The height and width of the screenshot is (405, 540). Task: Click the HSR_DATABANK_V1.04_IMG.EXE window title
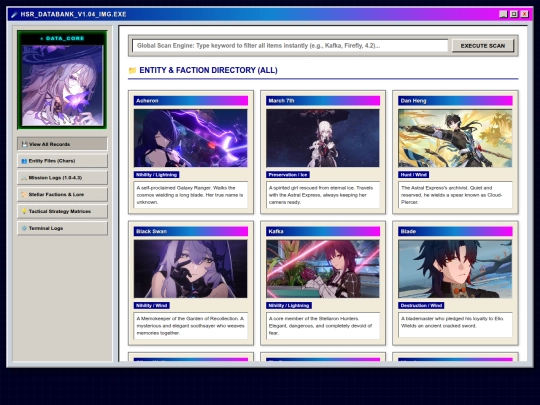(x=73, y=14)
